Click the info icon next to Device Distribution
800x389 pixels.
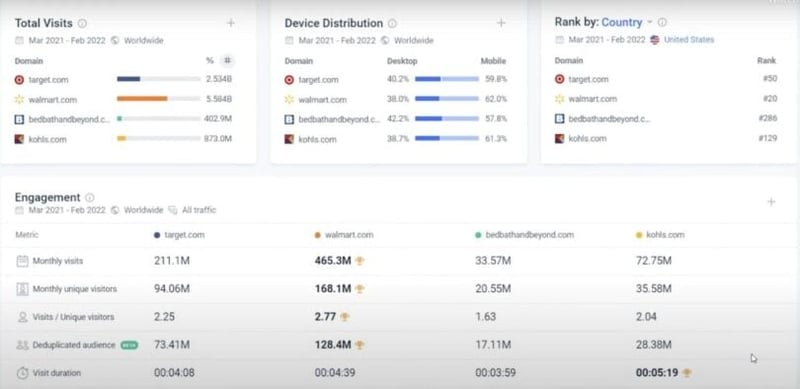click(392, 23)
